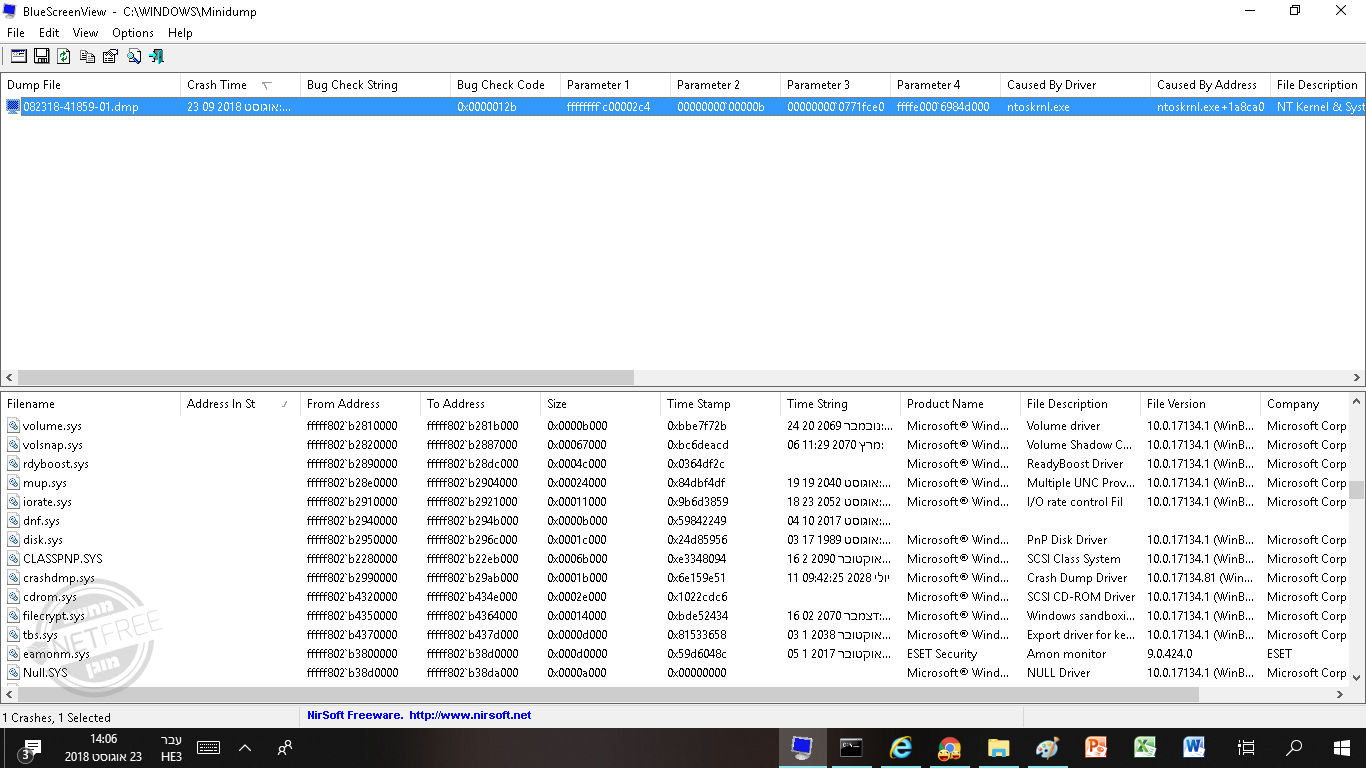
Task: Open the Action Center notifications icon
Action: pyautogui.click(x=30, y=748)
